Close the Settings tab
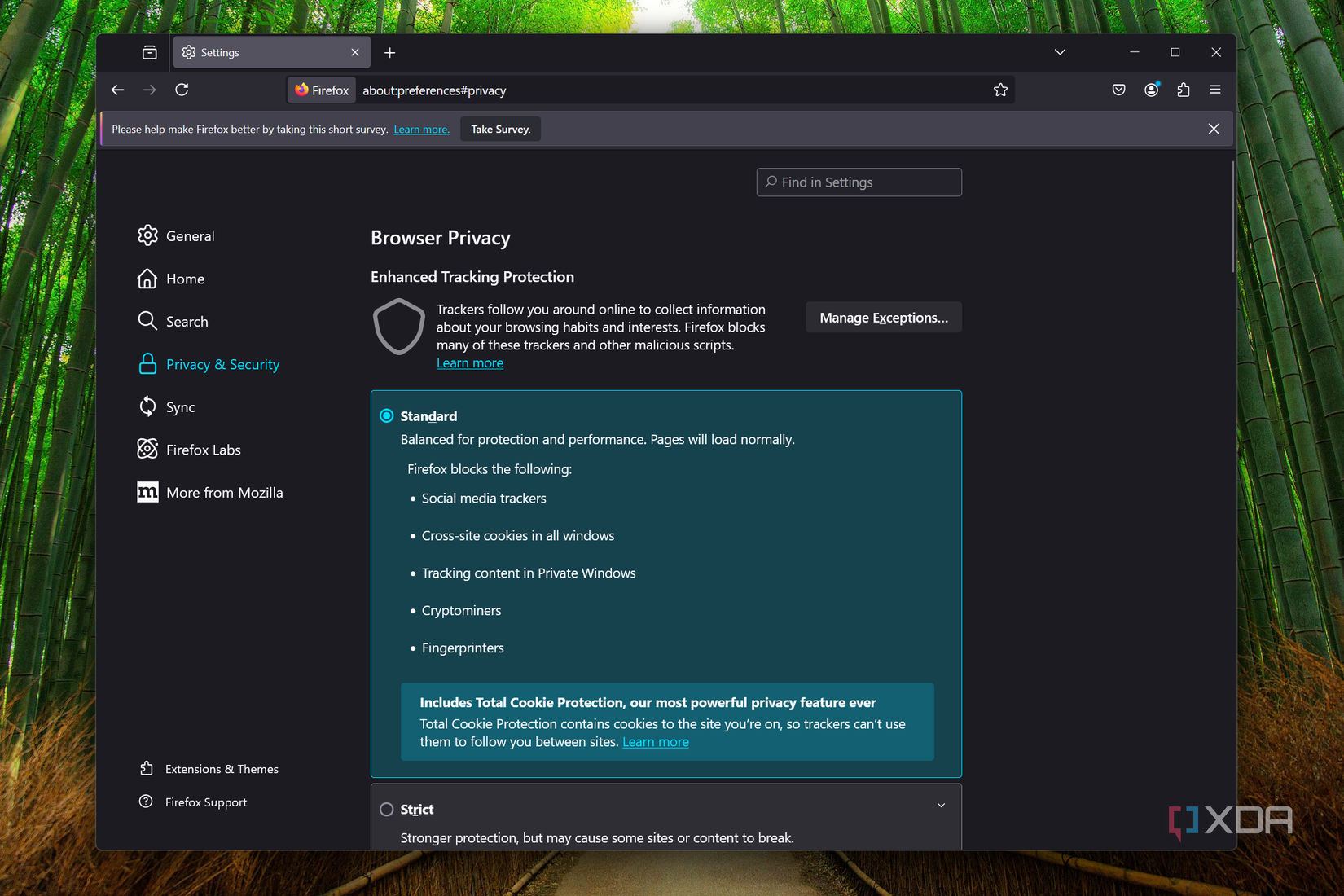The height and width of the screenshot is (896, 1344). click(355, 52)
